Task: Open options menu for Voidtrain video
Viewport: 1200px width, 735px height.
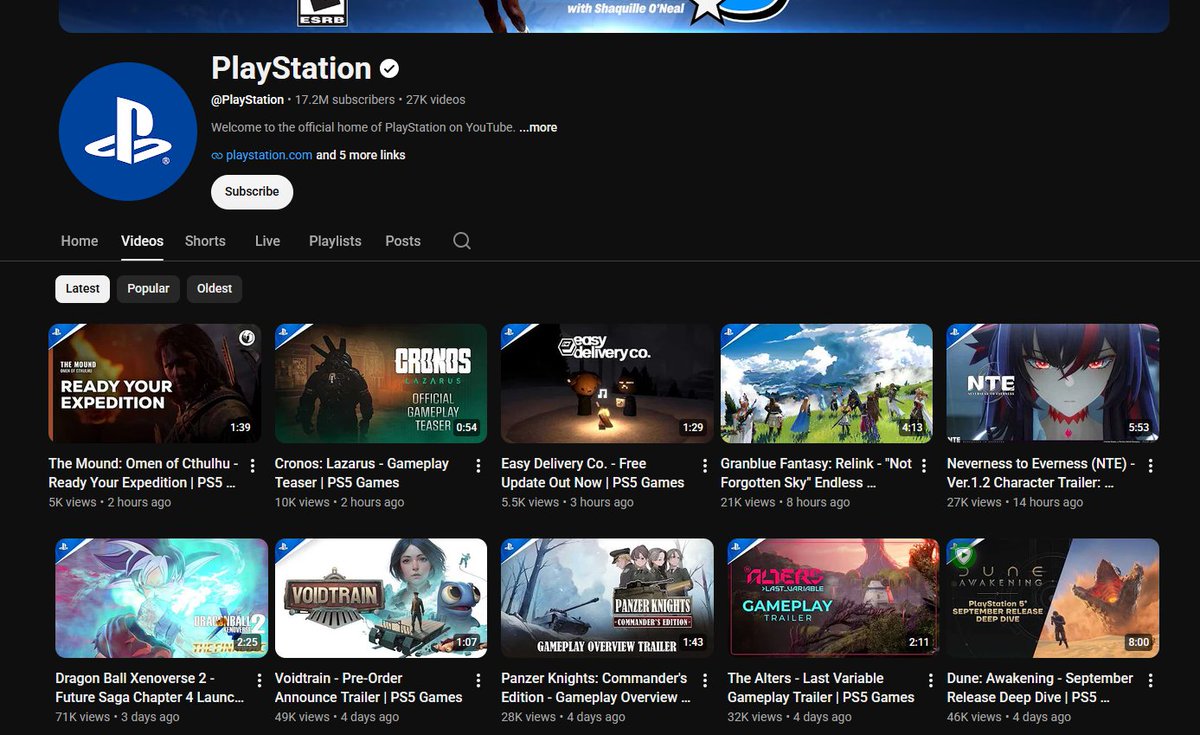Action: pyautogui.click(x=479, y=681)
